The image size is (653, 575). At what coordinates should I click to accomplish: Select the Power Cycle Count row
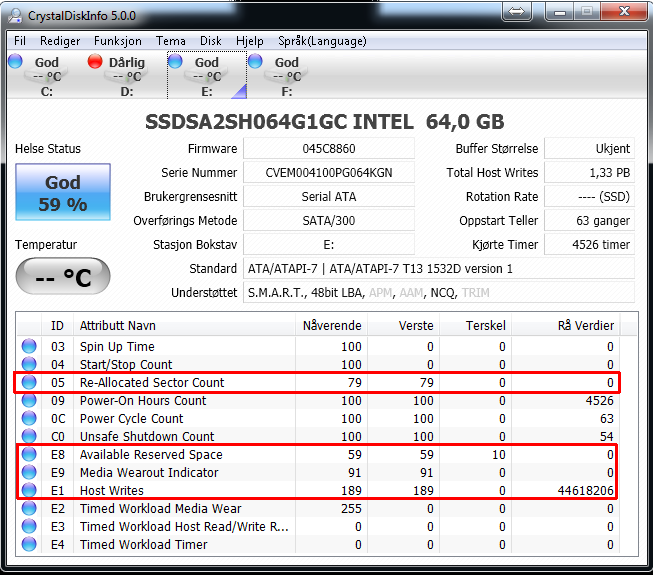[318, 418]
